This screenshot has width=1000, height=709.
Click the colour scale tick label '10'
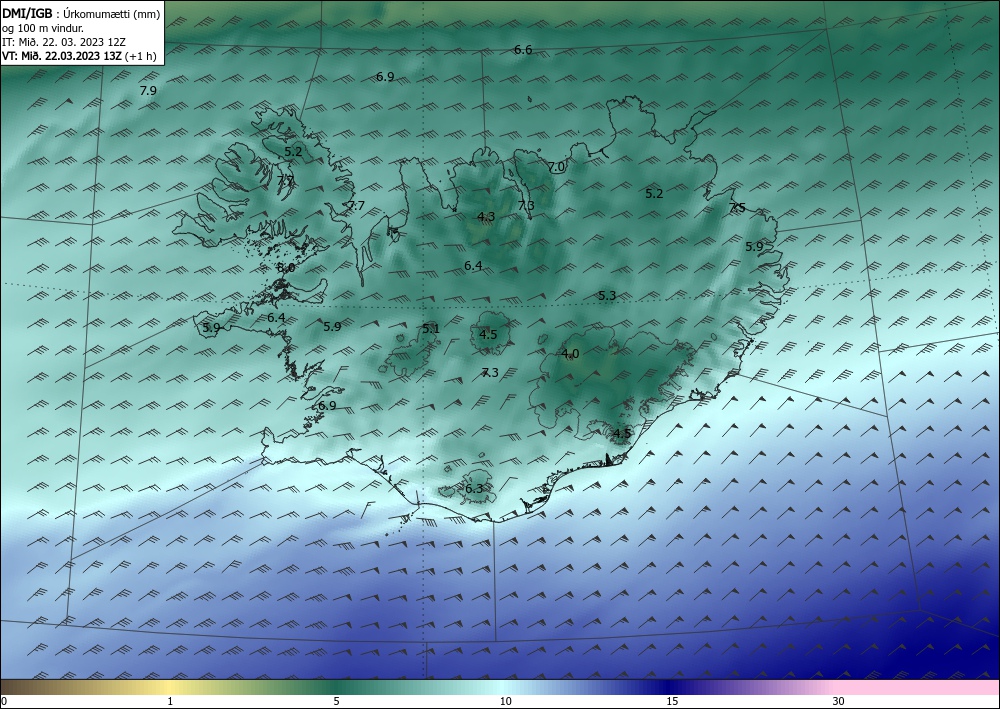click(x=505, y=701)
